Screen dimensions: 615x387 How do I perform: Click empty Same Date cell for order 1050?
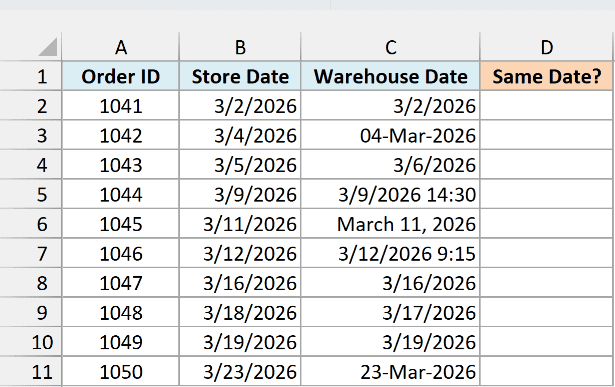547,372
